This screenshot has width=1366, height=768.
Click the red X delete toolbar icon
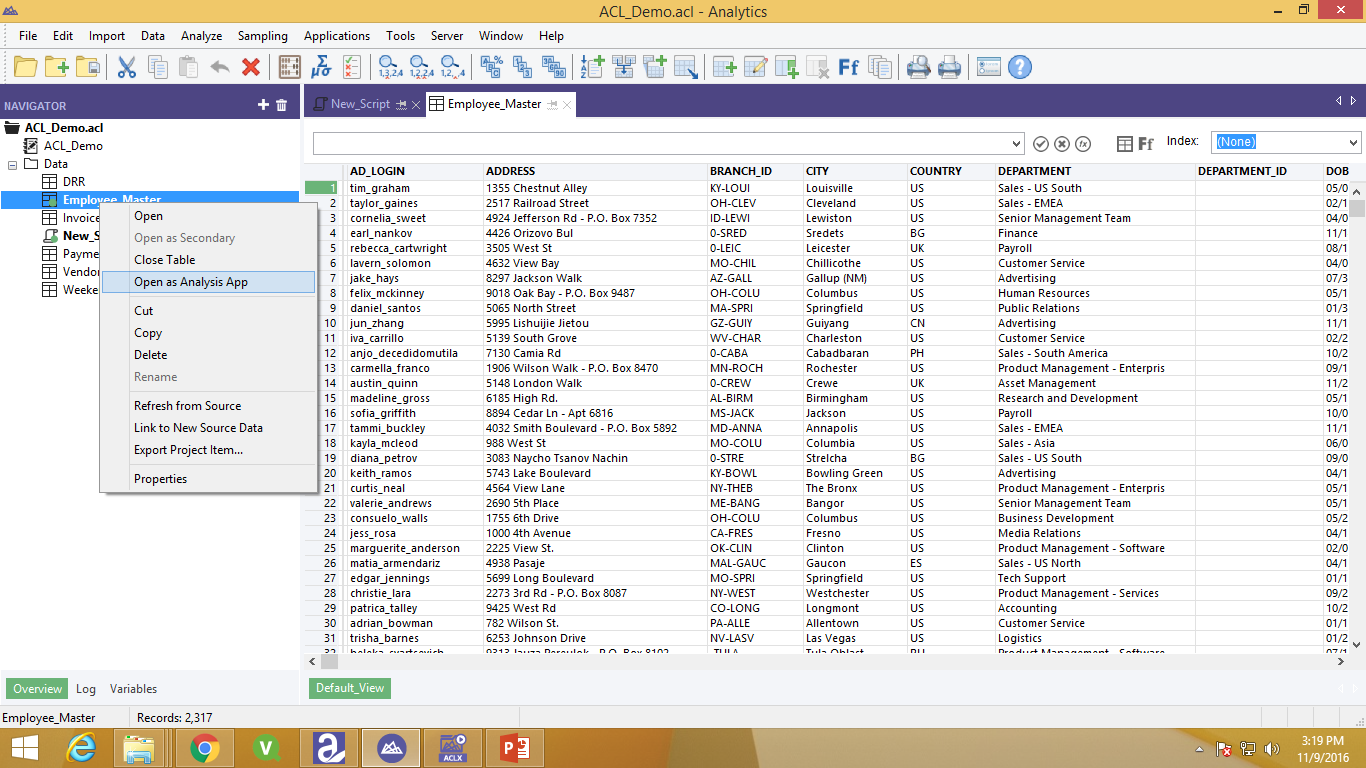coord(251,67)
